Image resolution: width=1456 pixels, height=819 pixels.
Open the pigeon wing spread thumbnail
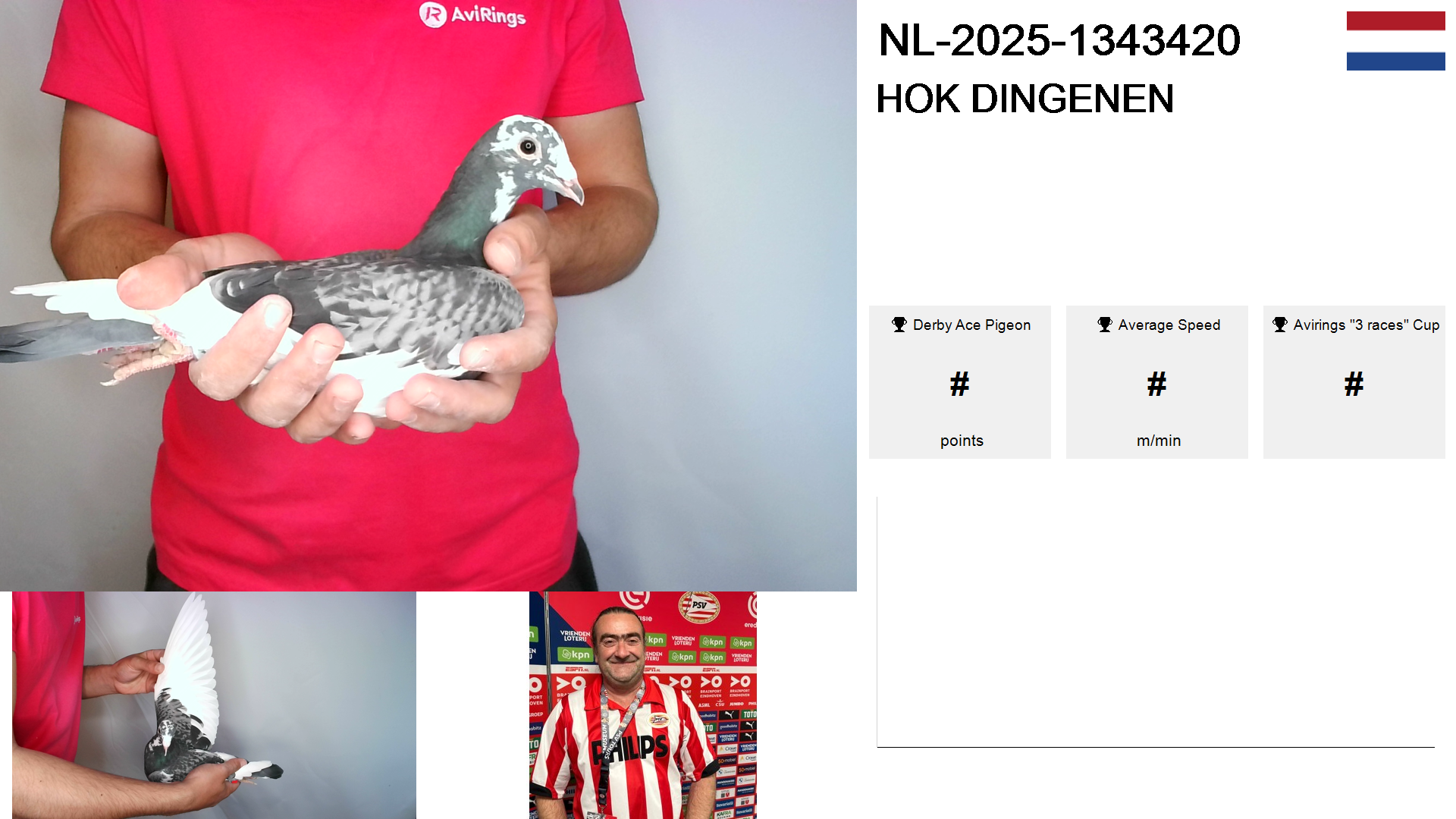tap(214, 705)
